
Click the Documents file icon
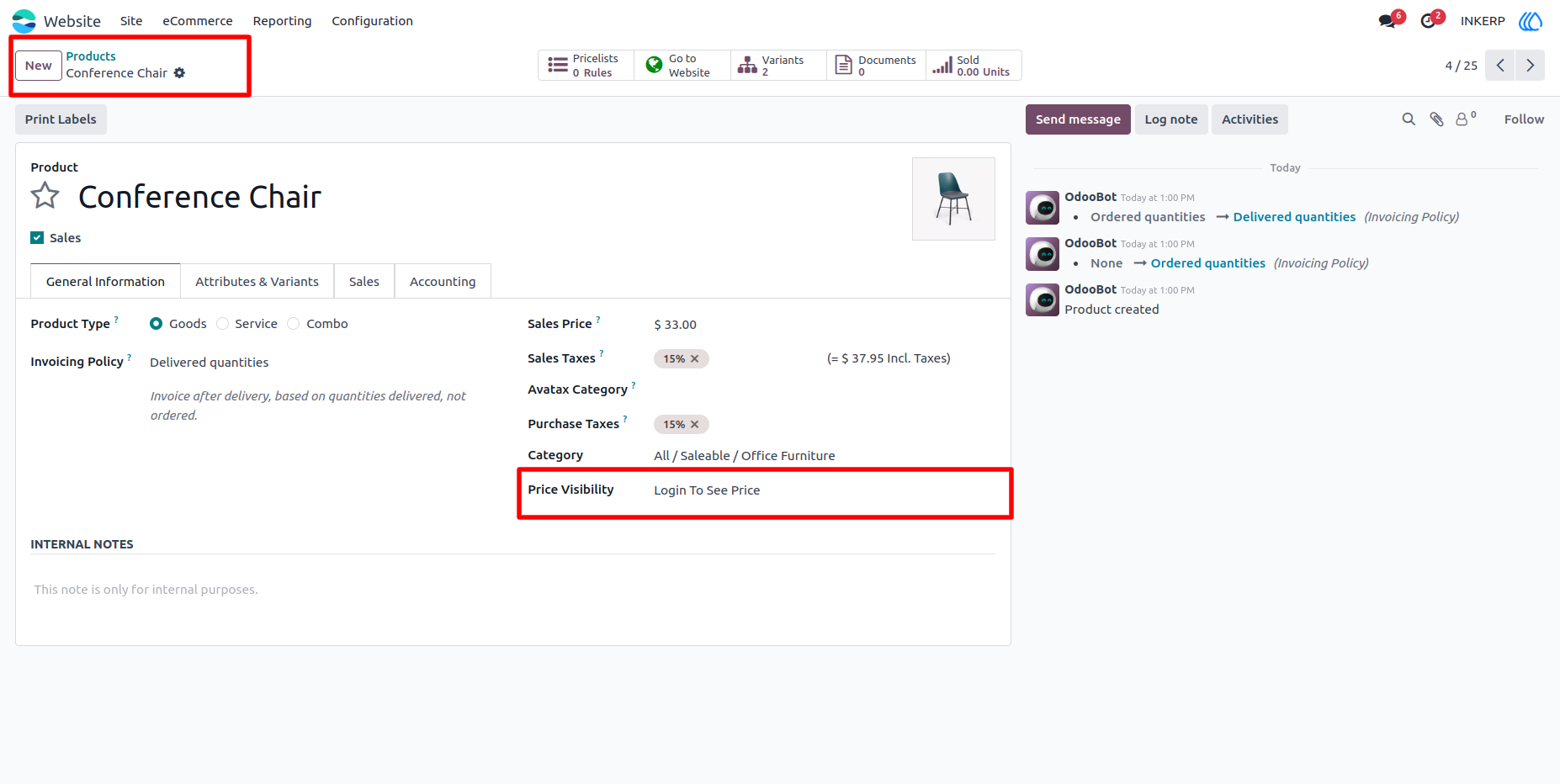tap(843, 65)
